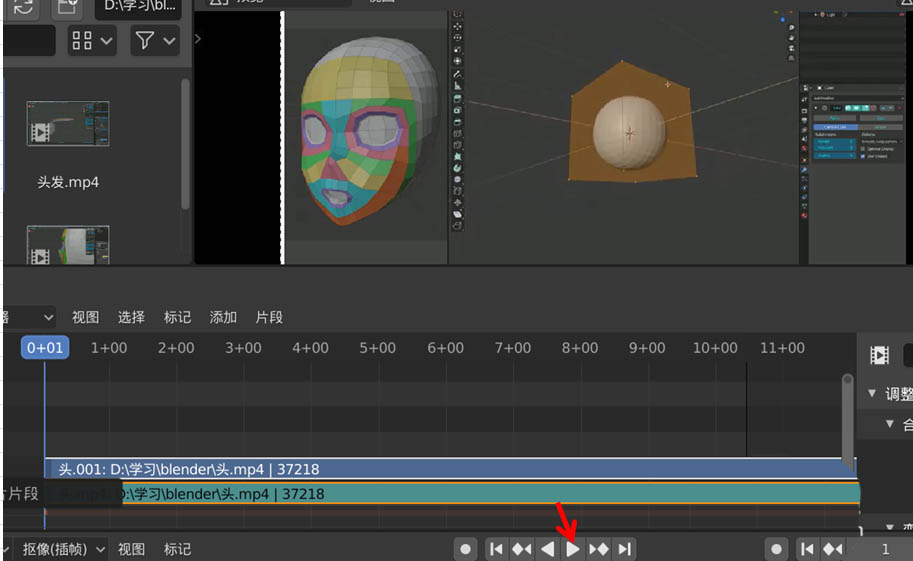Collapse the 调整 panel section
Screen dimensions: 913x561
tap(872, 394)
